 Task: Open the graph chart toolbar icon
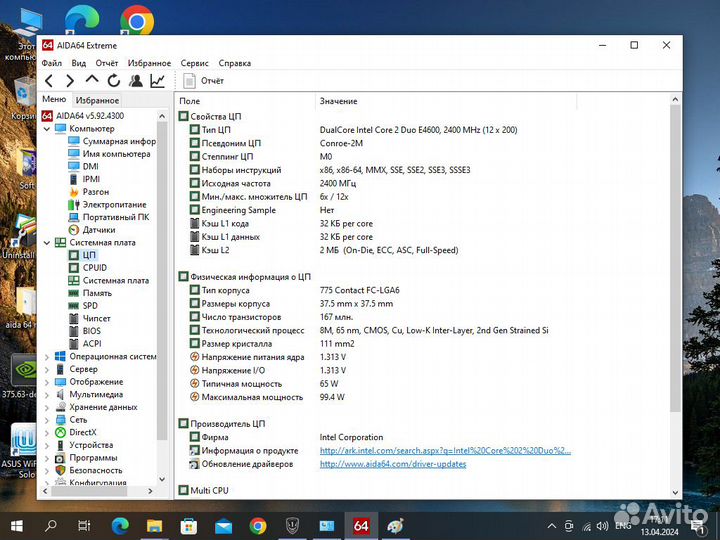coord(158,81)
